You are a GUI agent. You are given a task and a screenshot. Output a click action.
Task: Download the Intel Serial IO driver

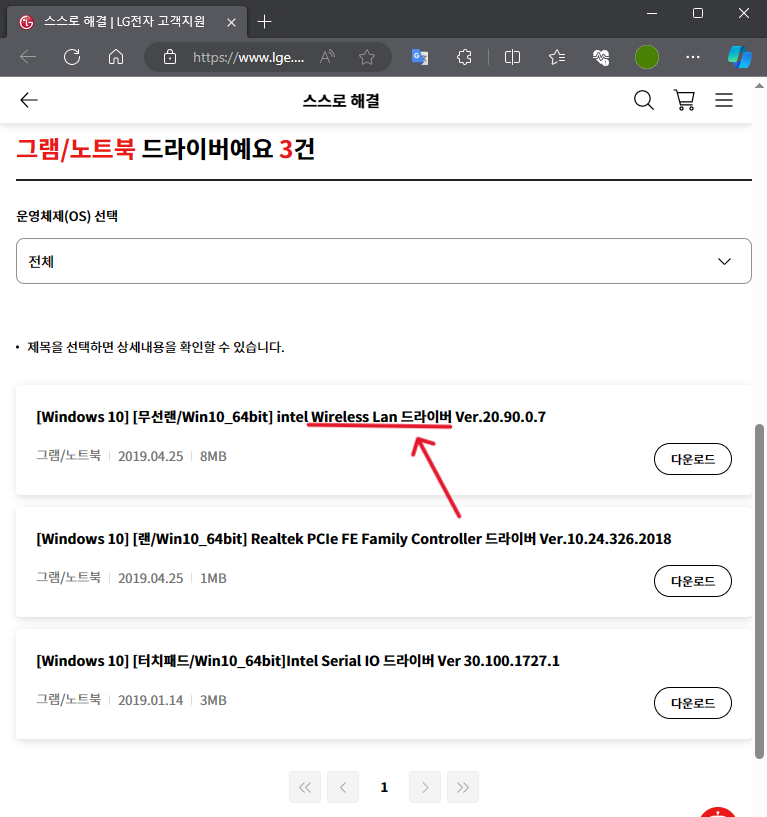tap(692, 703)
